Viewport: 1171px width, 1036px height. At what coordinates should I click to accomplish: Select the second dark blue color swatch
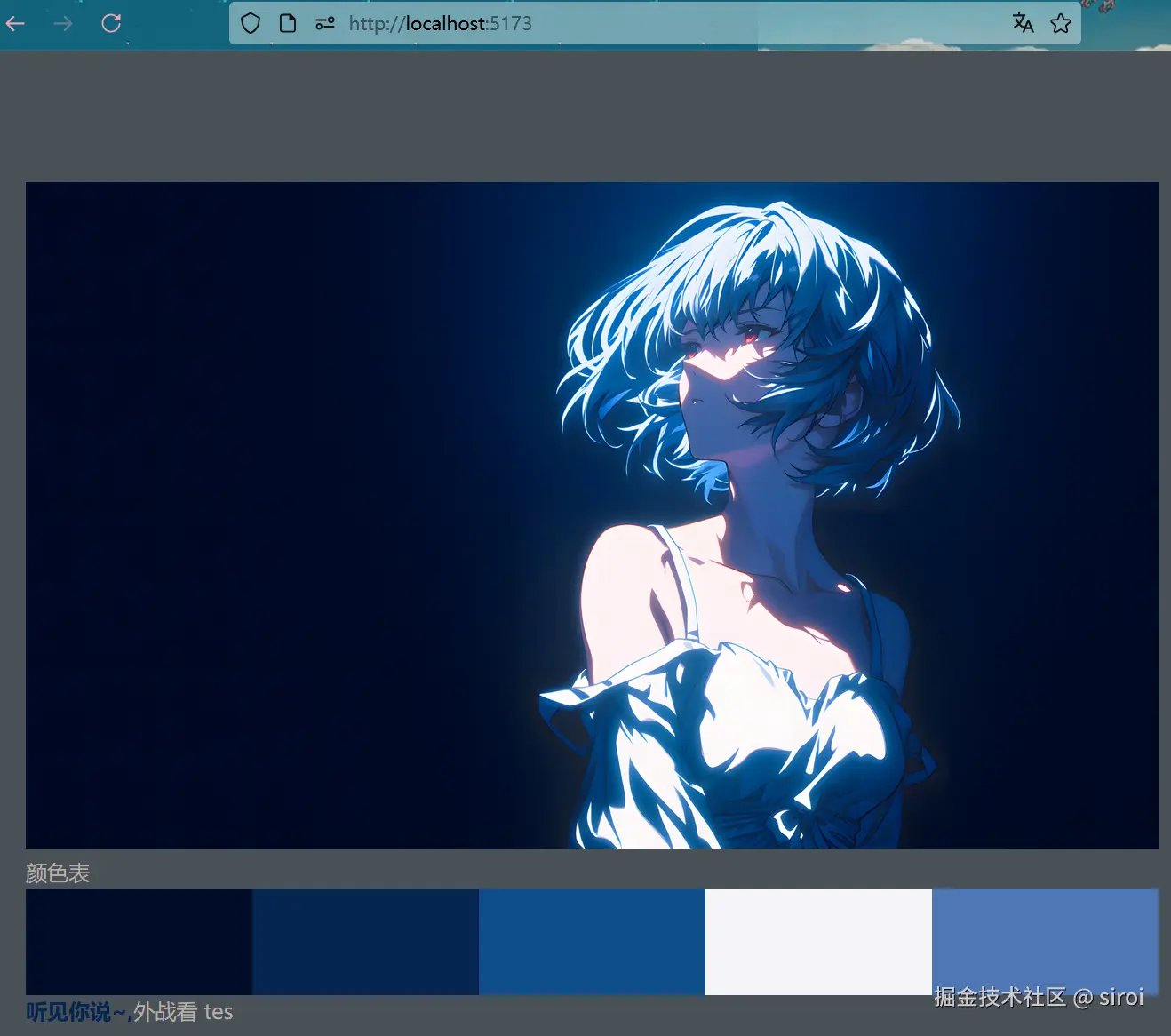click(366, 941)
